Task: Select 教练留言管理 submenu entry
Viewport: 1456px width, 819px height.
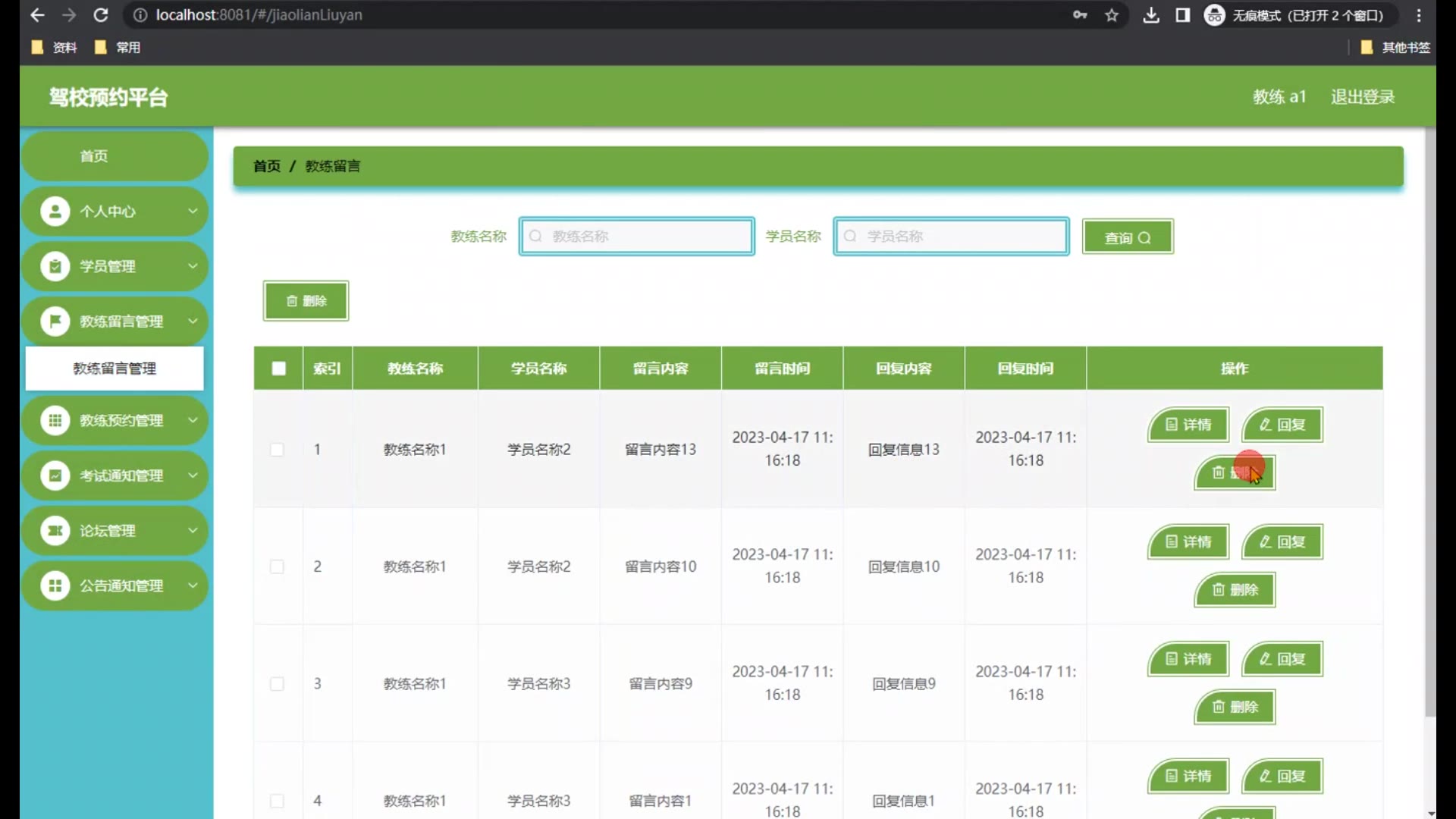Action: coord(115,369)
